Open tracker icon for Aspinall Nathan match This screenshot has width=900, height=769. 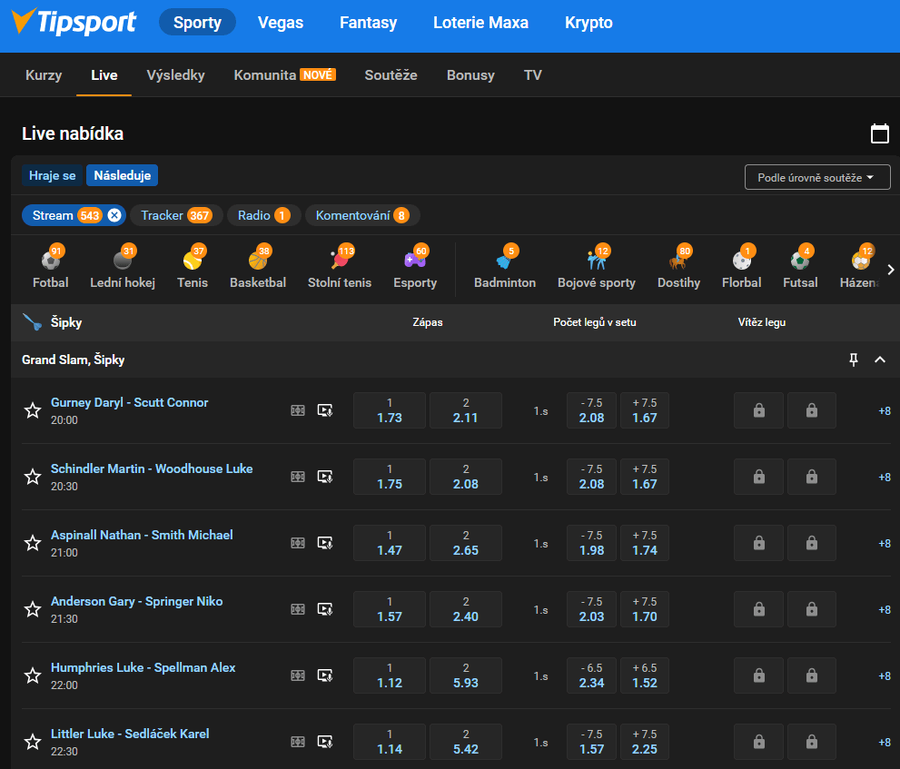pos(298,543)
